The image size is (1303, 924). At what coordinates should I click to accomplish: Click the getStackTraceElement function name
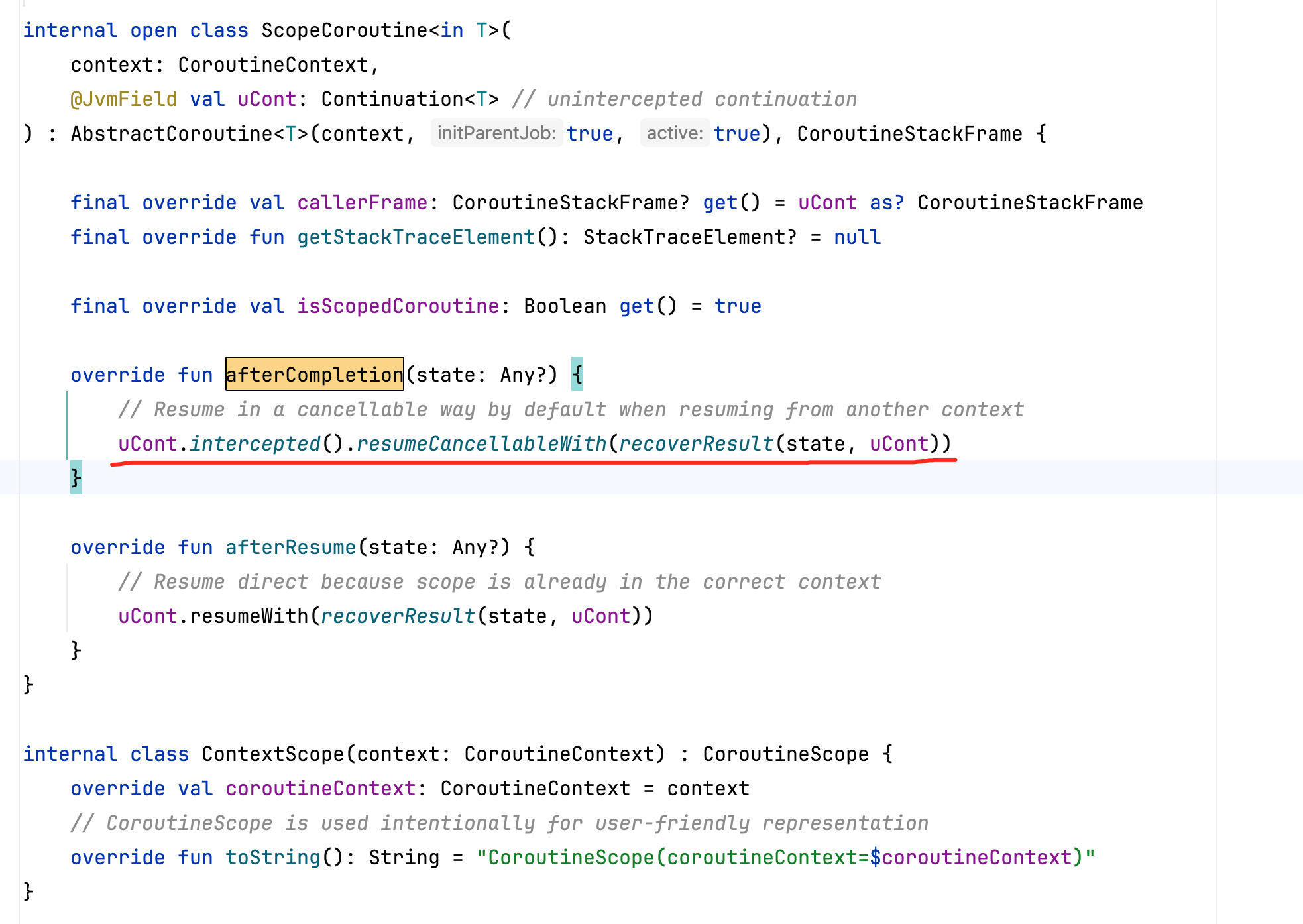coord(416,237)
